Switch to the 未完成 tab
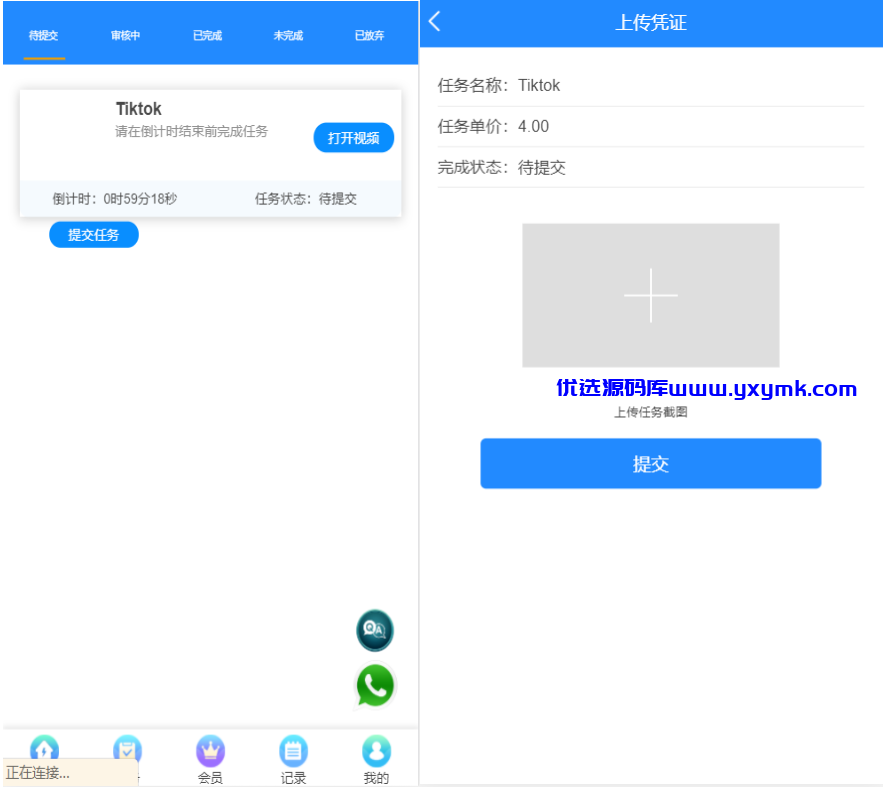Viewport: 883px width, 792px height. pyautogui.click(x=288, y=35)
